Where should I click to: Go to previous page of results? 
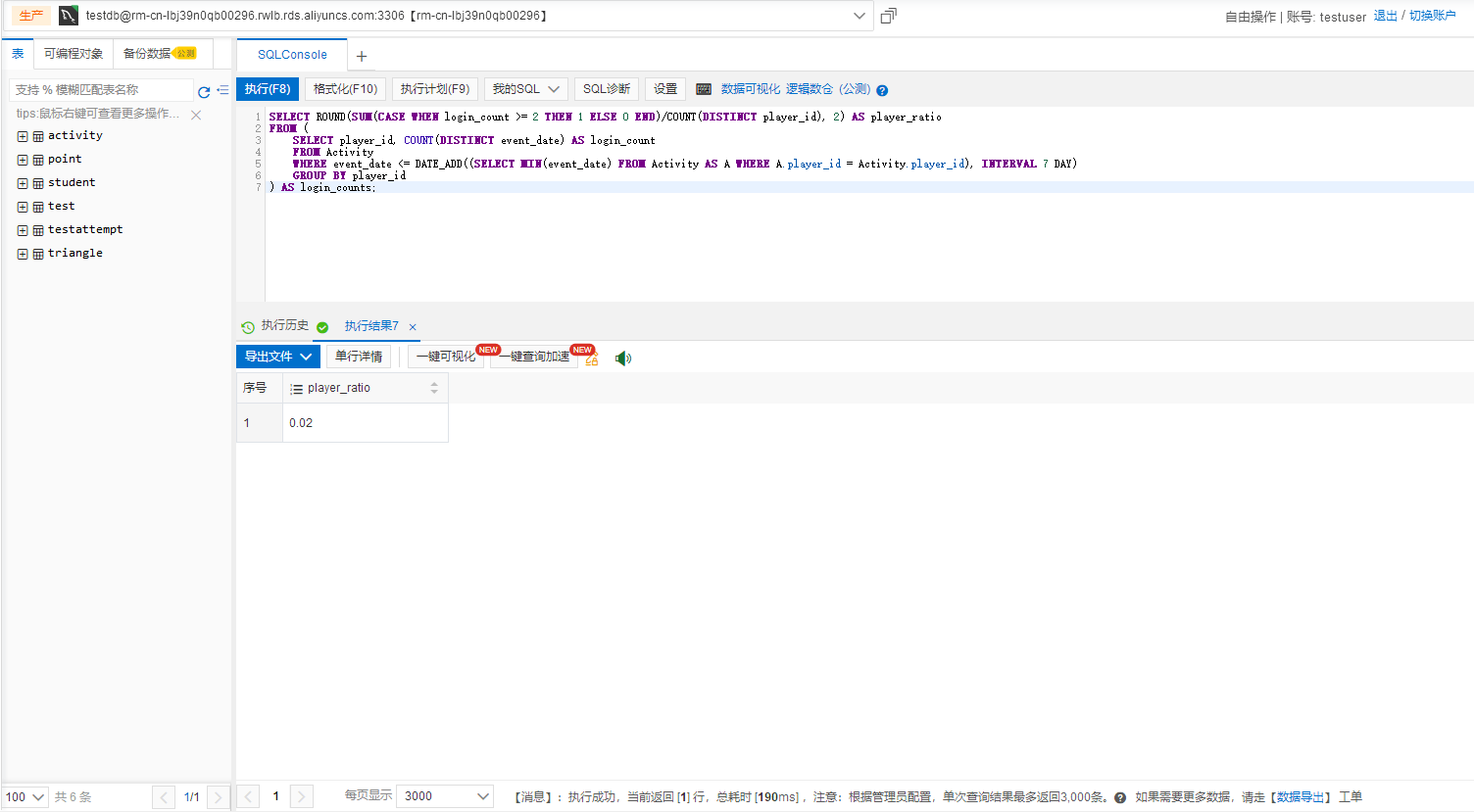pos(249,796)
